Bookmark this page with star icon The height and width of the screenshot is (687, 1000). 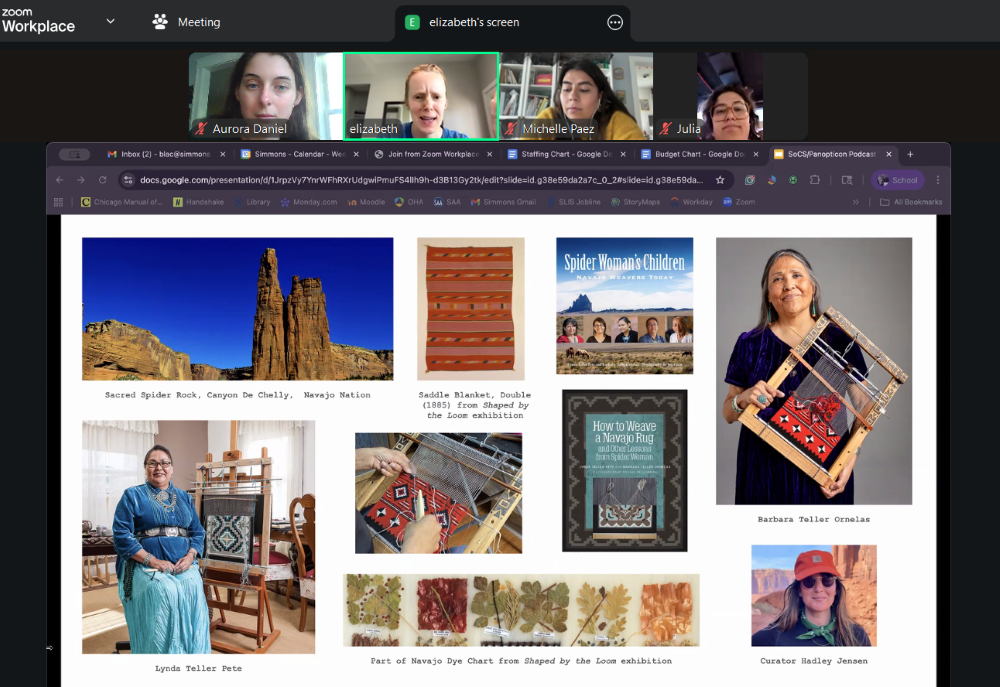coord(720,180)
